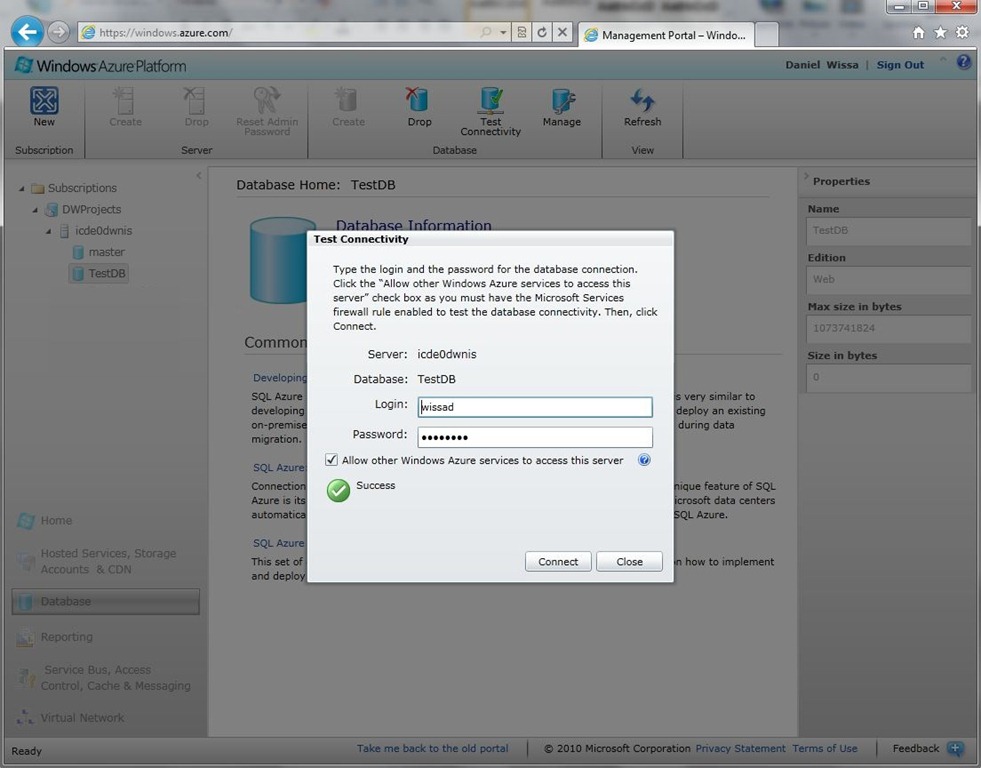Image resolution: width=981 pixels, height=768 pixels.
Task: Click the compatibility view icon in address bar
Action: (522, 33)
